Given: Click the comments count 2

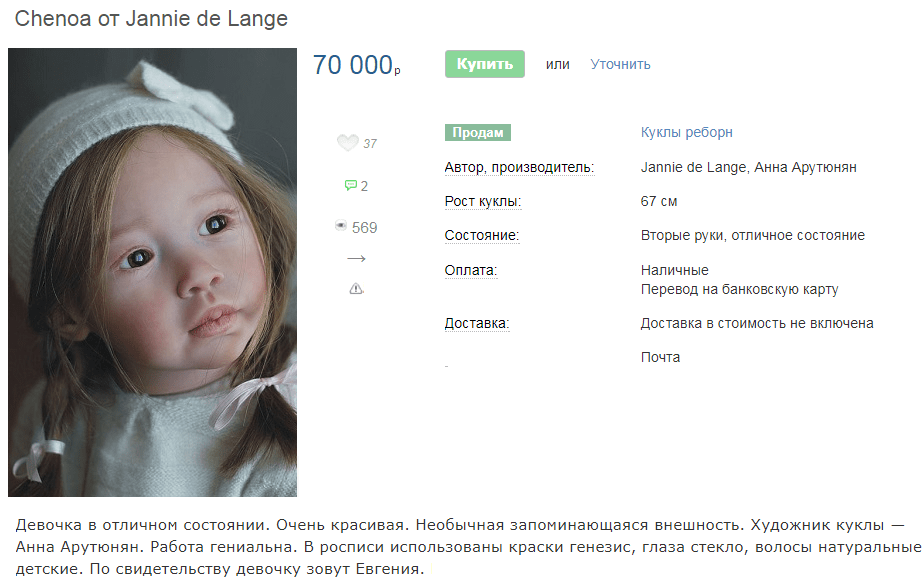Looking at the screenshot, I should click(x=364, y=186).
